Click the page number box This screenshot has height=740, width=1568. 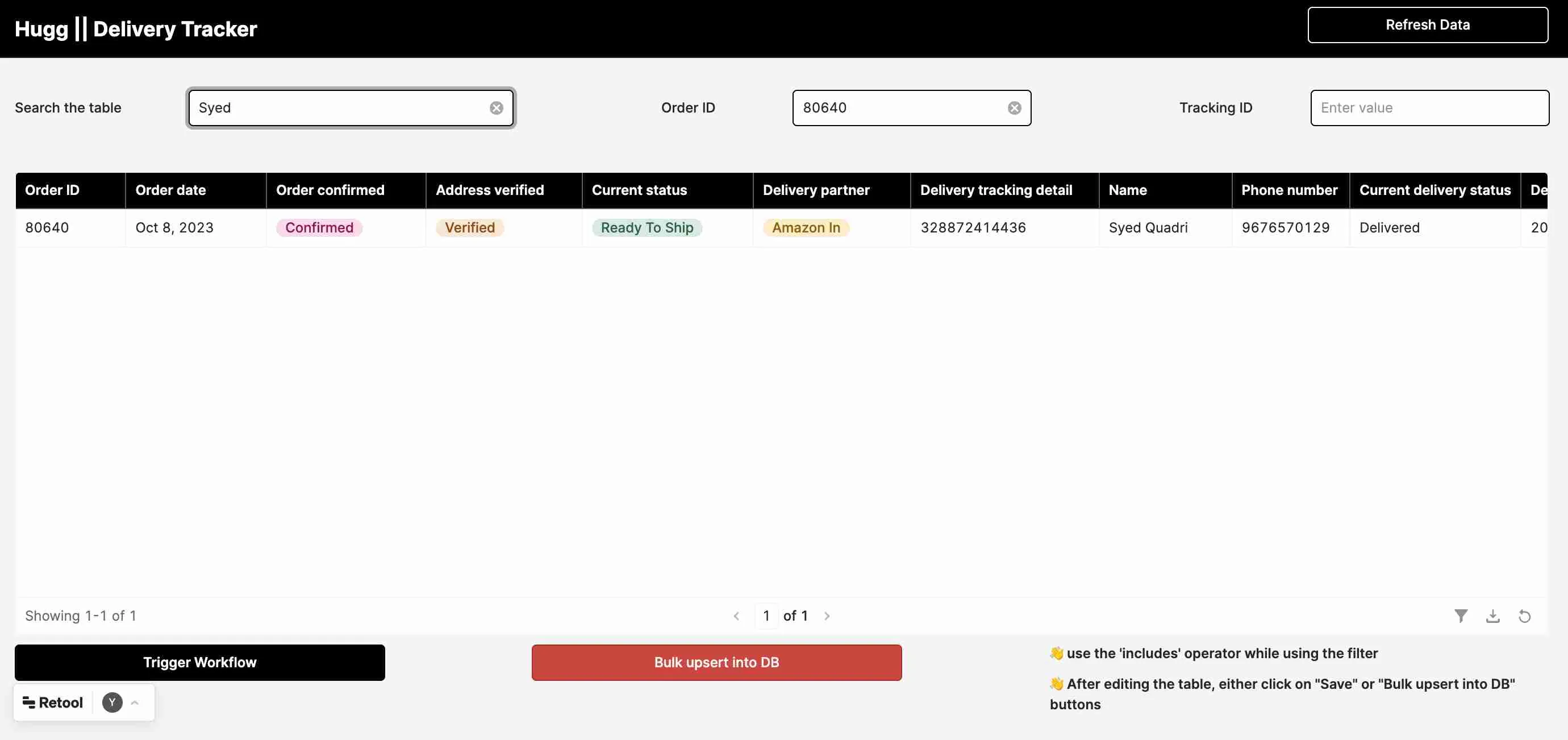pos(766,616)
